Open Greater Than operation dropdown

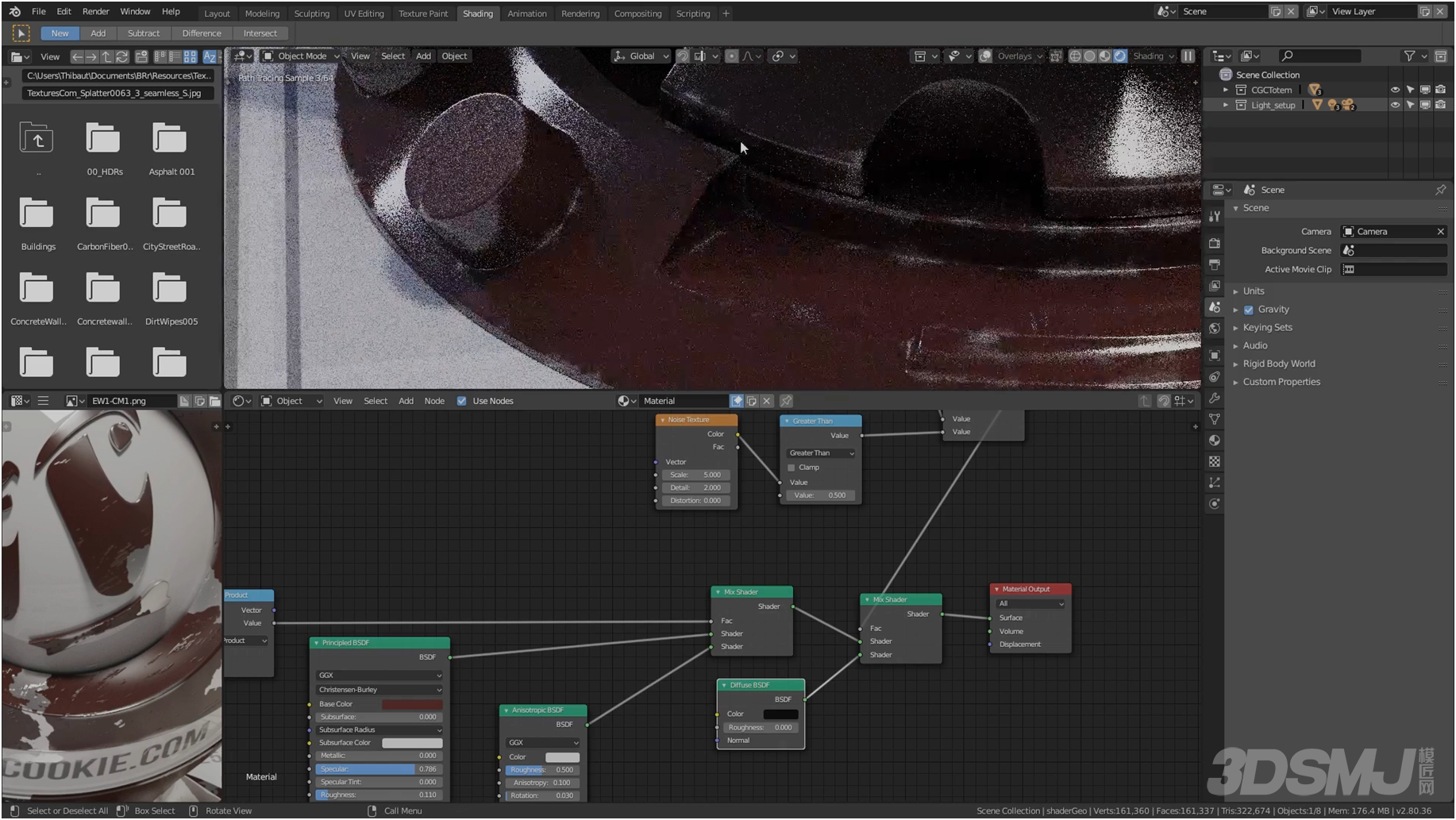821,453
